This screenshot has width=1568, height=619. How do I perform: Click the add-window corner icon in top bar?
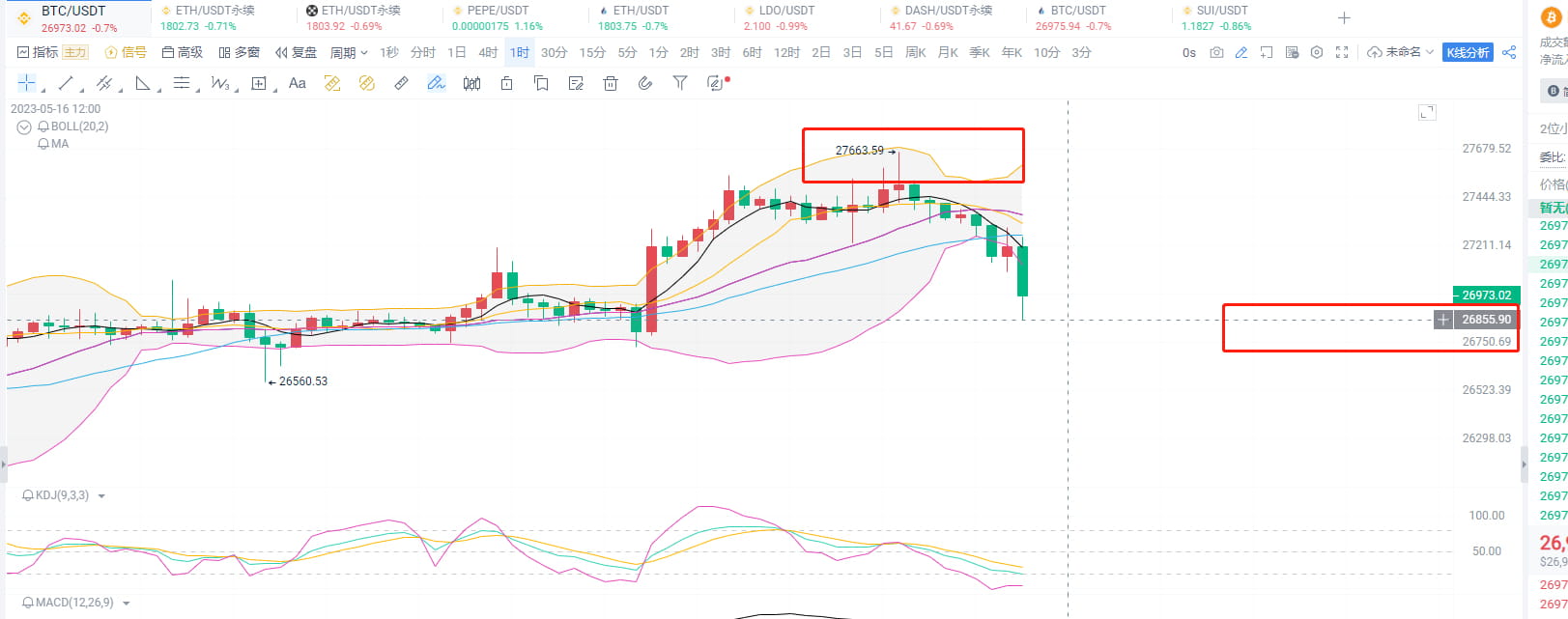[1267, 52]
